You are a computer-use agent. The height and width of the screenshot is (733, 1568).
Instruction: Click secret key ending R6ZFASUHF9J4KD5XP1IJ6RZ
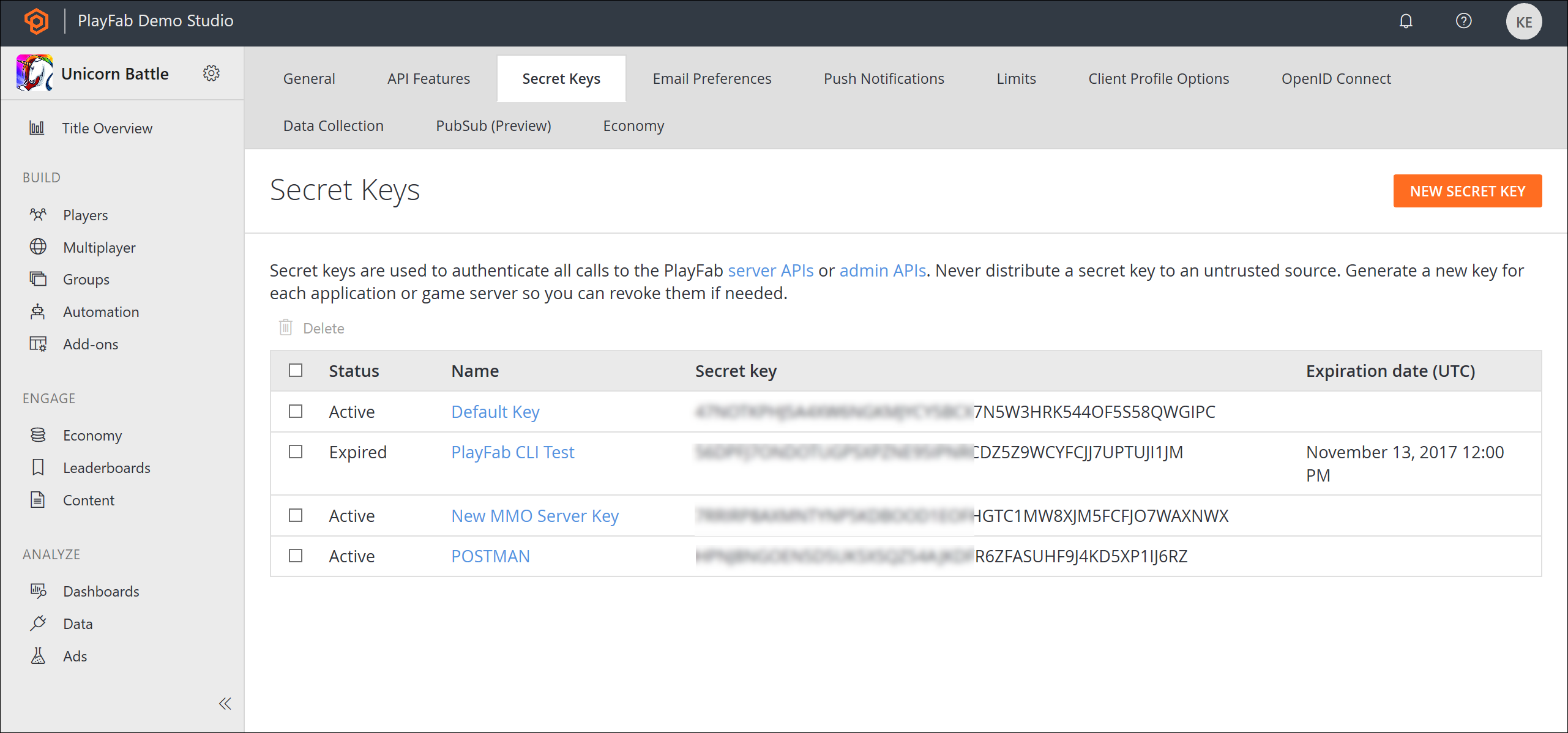tap(941, 556)
